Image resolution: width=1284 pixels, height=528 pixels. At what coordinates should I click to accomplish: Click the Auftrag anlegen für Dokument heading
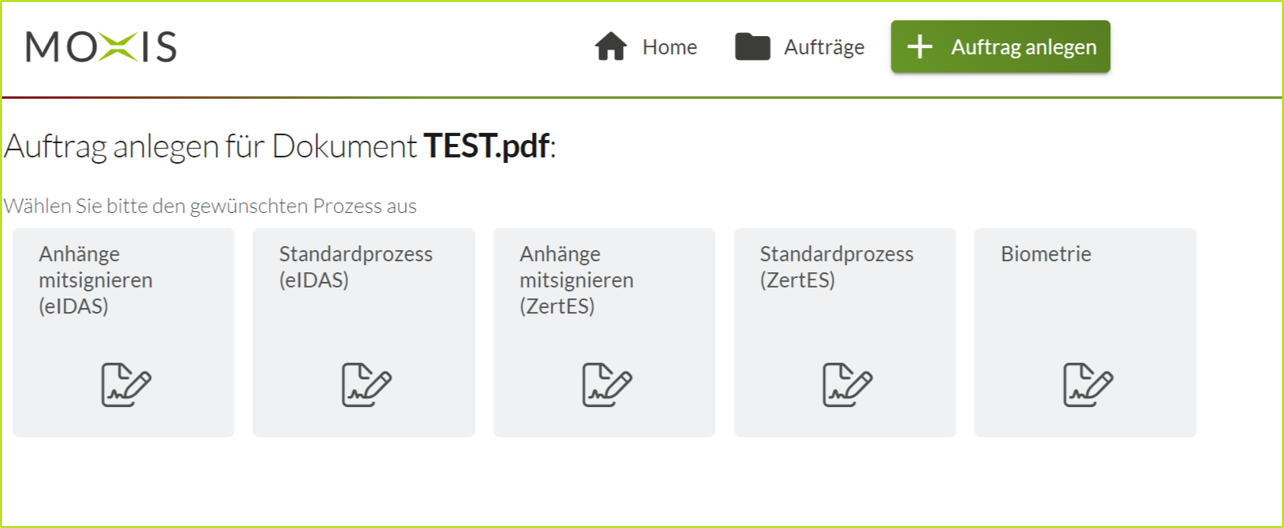pos(212,147)
